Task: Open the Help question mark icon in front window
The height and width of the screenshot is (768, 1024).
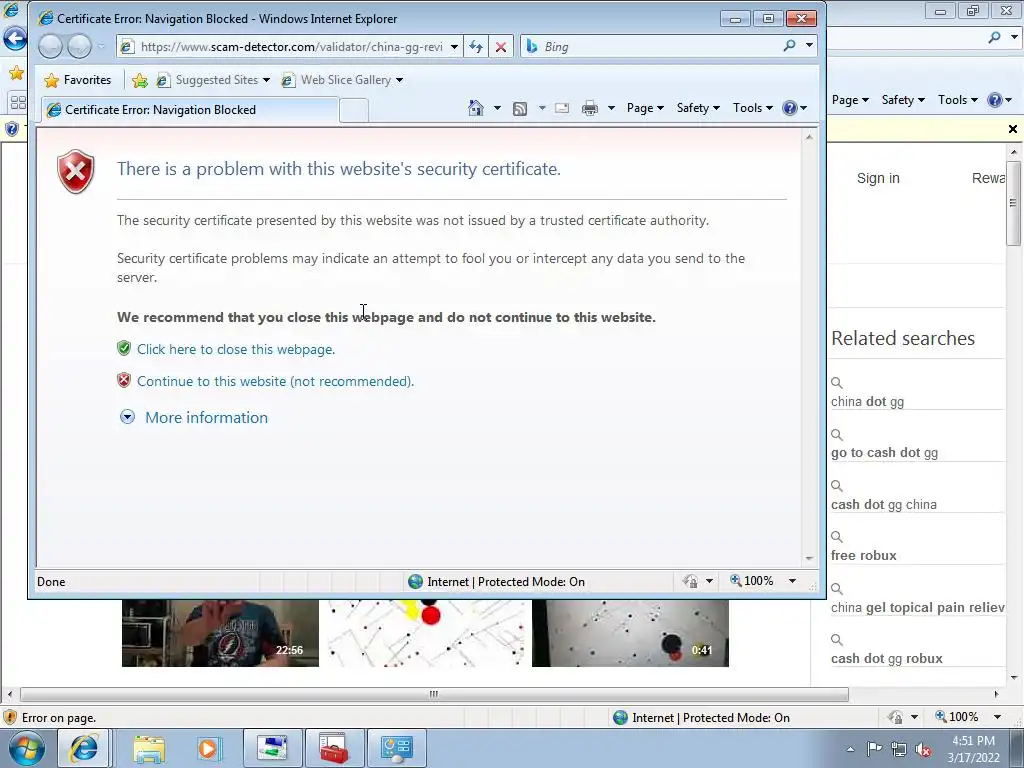Action: tap(790, 108)
